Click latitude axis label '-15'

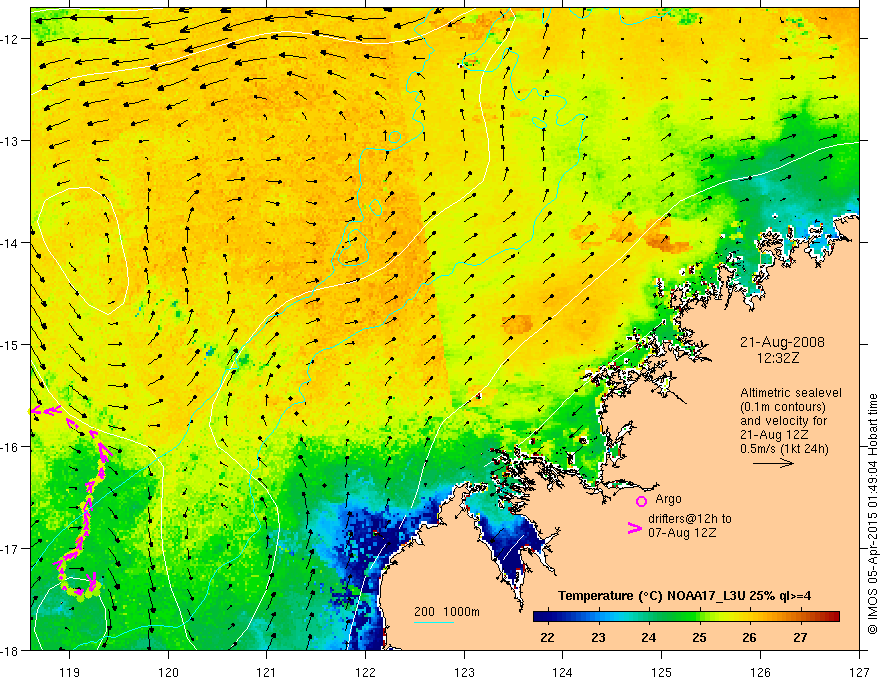[x=10, y=345]
